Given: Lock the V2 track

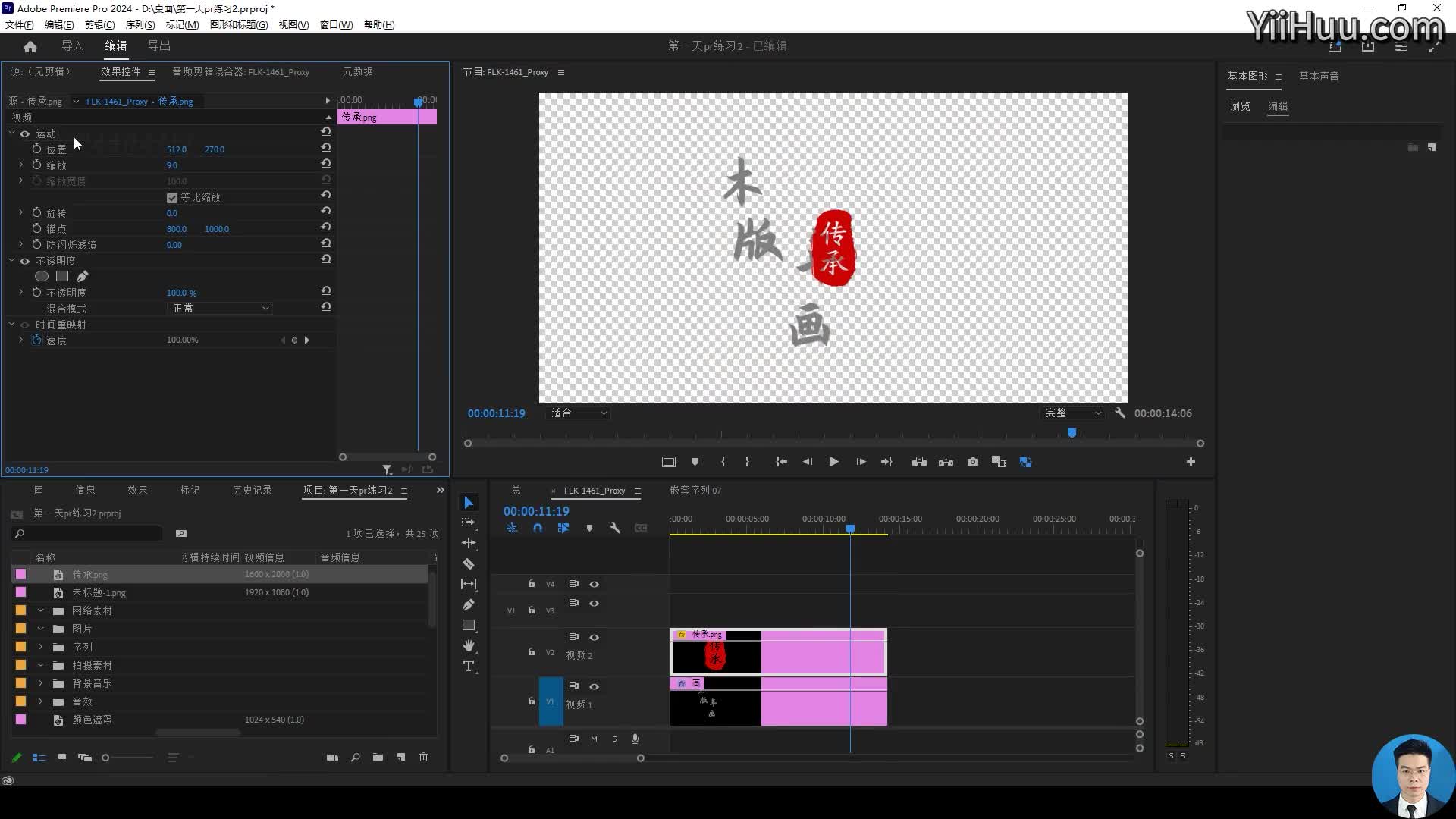Looking at the screenshot, I should (532, 652).
